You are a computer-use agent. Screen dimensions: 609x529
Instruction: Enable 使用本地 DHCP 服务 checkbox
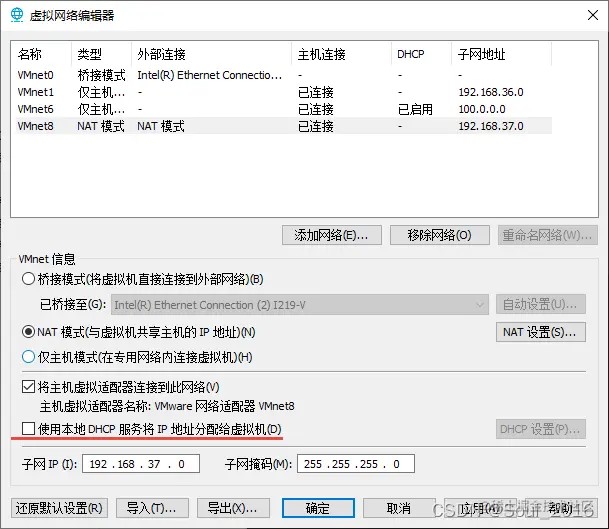coord(28,429)
